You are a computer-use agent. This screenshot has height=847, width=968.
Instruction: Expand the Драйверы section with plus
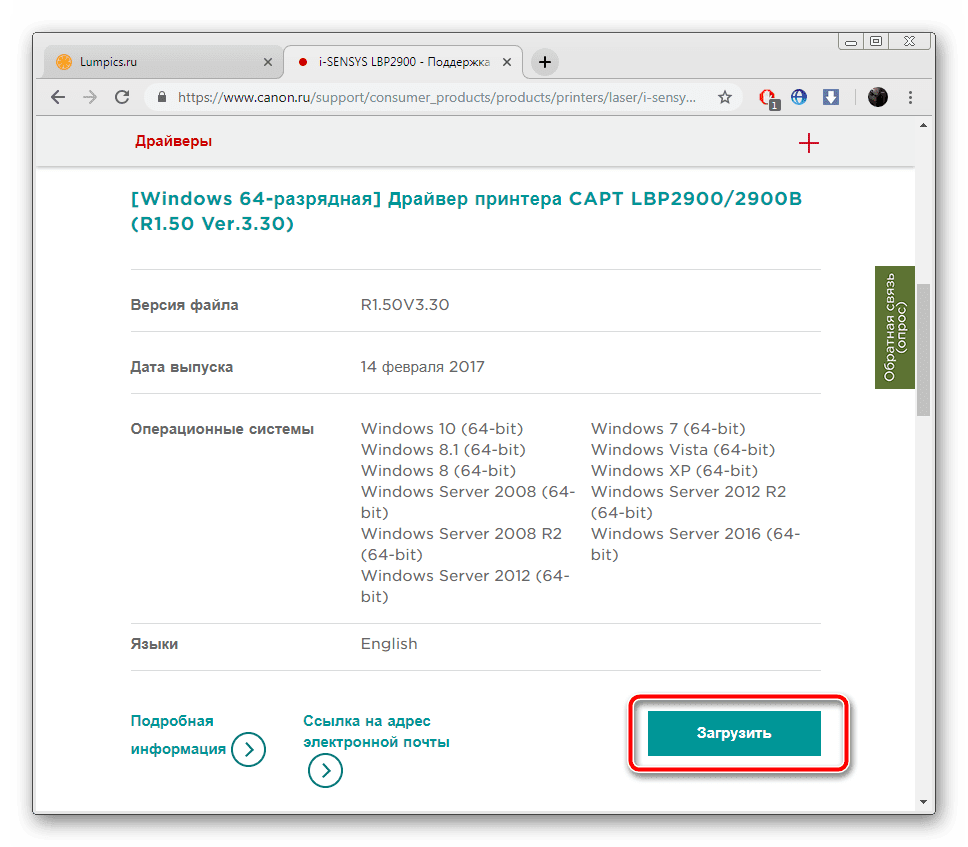coord(808,143)
